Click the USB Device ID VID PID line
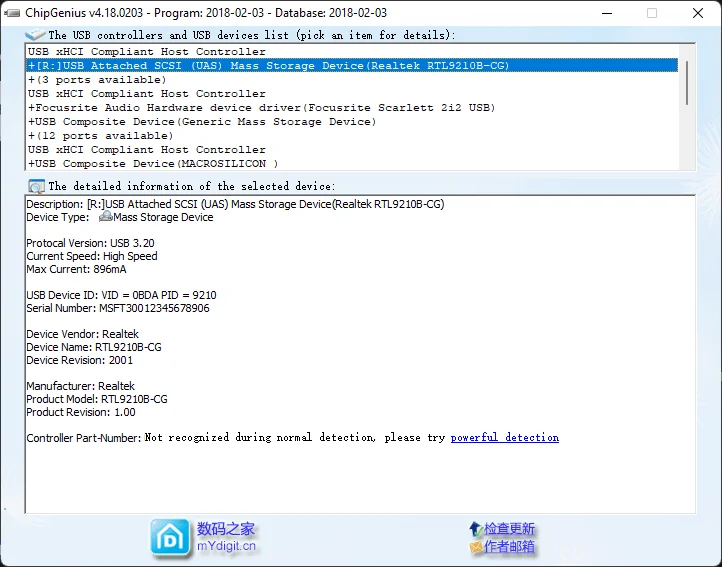722x567 pixels. click(x=121, y=295)
